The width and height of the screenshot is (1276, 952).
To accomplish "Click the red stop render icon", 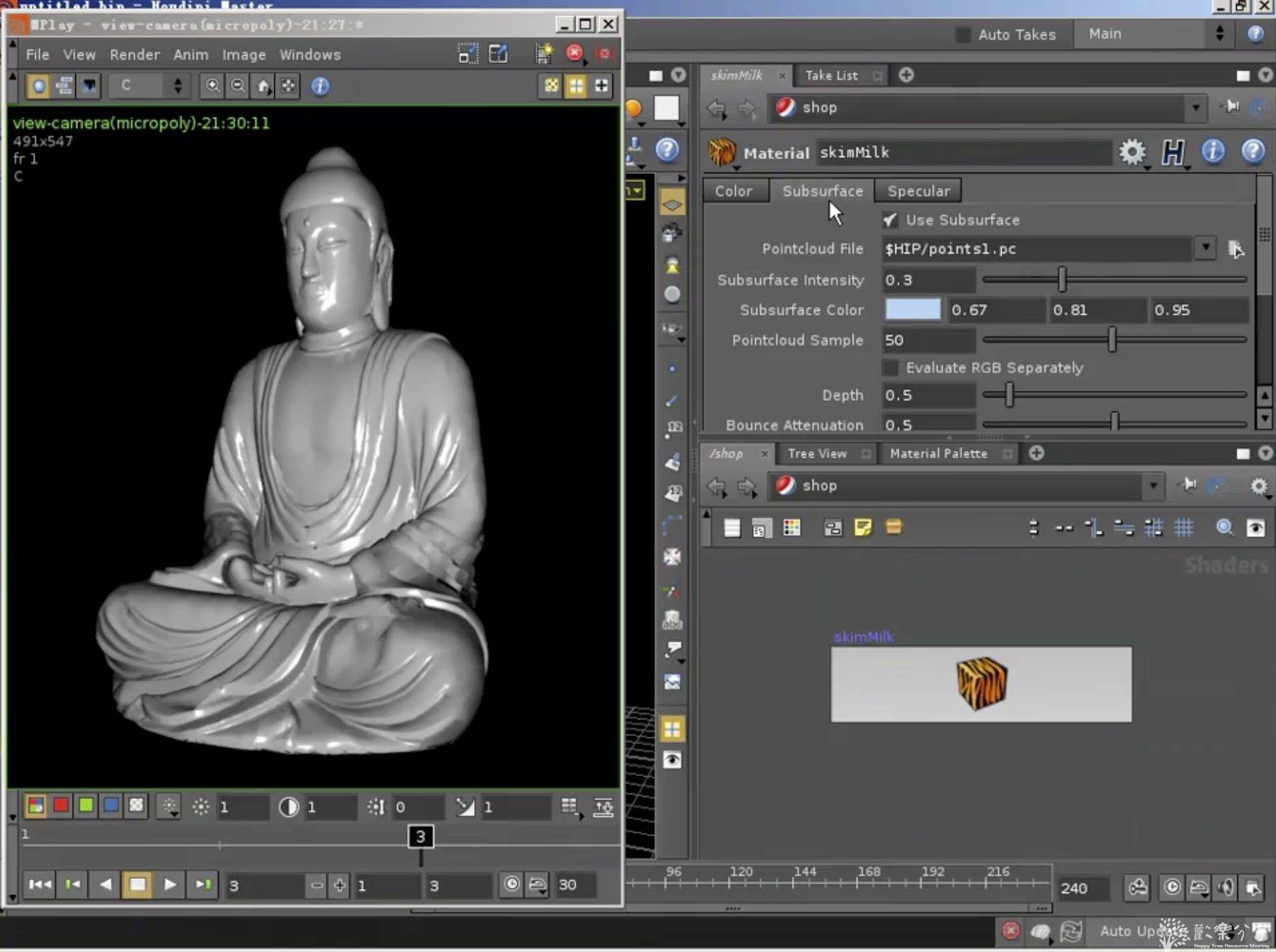I will (574, 53).
